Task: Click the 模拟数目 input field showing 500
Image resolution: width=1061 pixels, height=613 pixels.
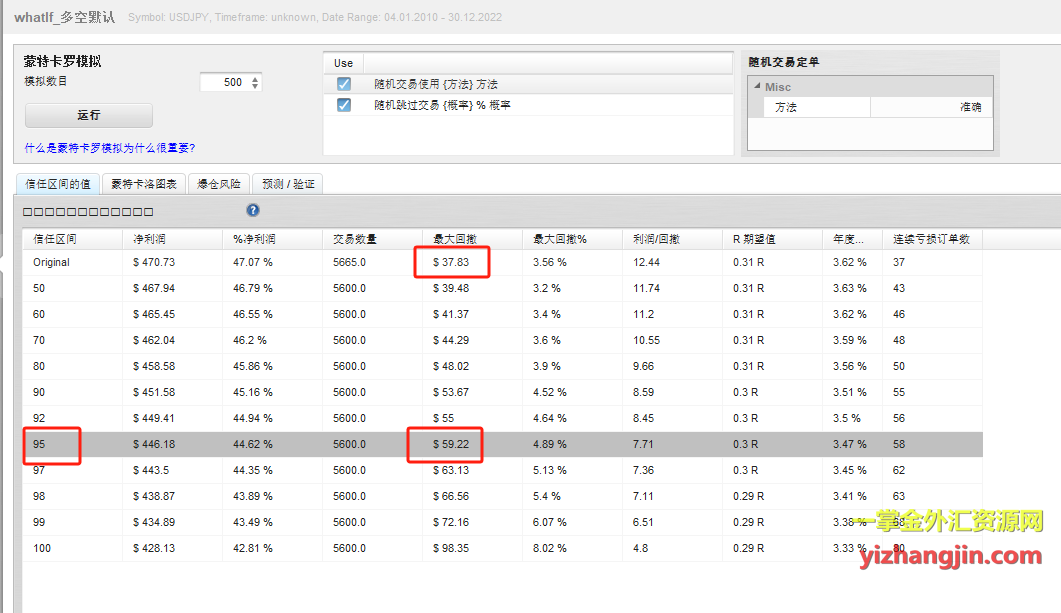Action: [226, 83]
